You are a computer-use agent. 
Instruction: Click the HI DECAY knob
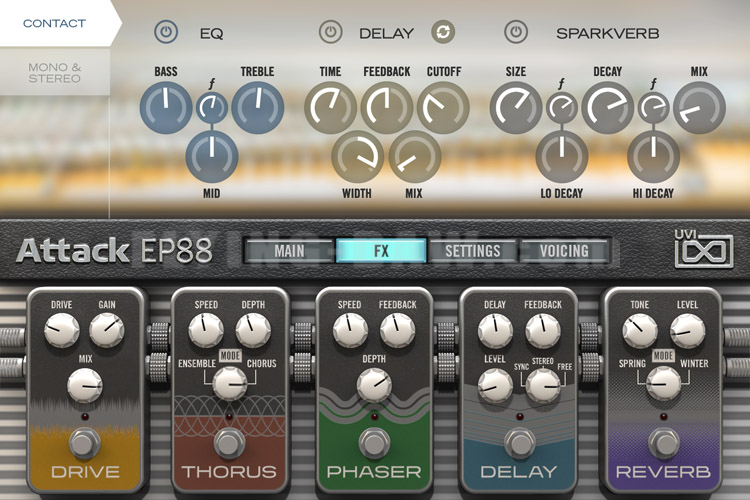[x=653, y=156]
